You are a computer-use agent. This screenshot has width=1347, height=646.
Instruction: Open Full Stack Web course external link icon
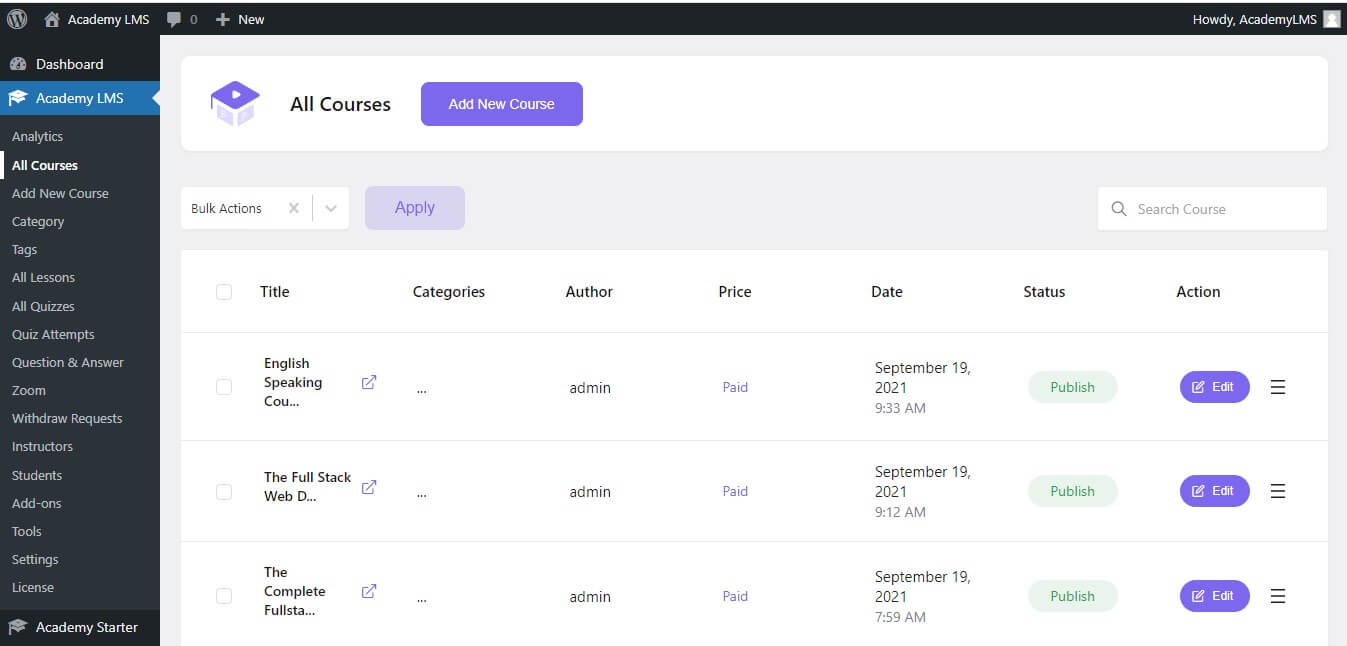369,487
